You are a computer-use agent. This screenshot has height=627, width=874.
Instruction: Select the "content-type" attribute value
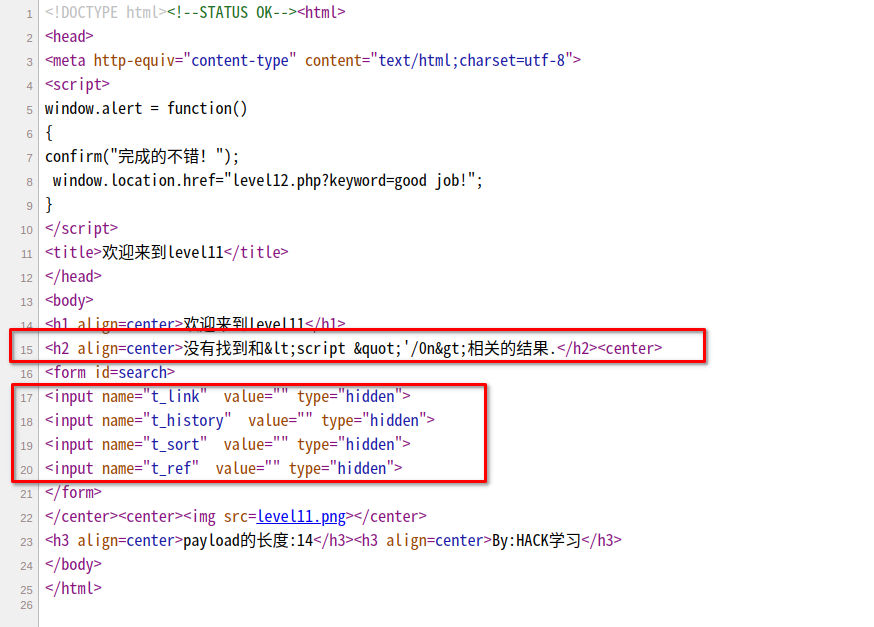pos(239,60)
